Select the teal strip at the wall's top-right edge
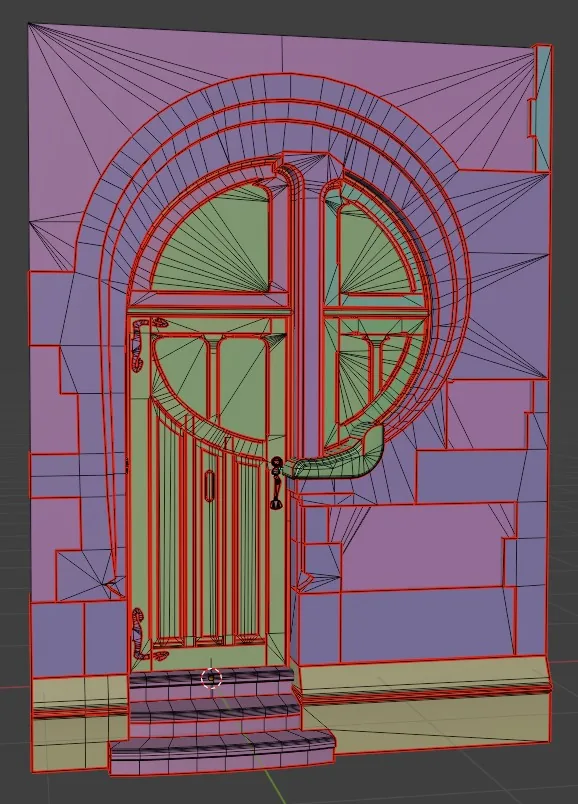The height and width of the screenshot is (804, 578). [542, 108]
